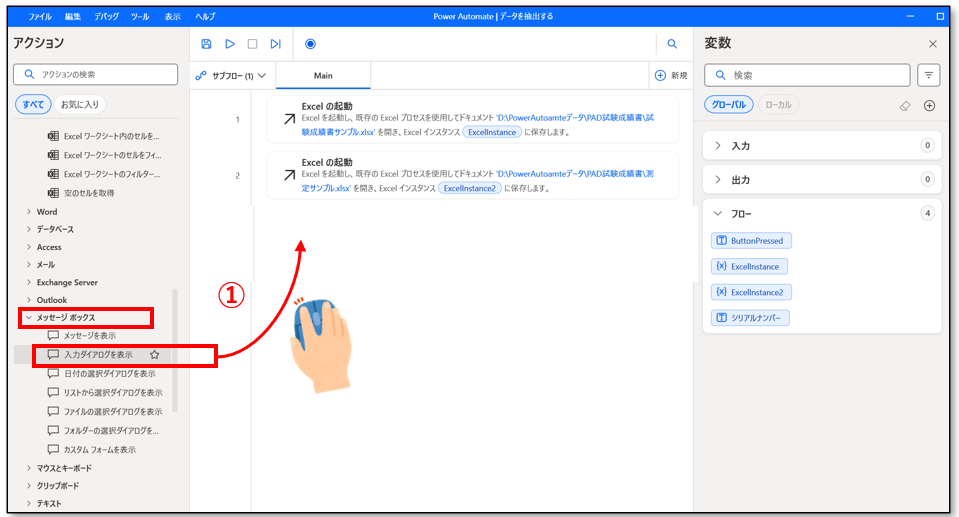Click the アクションの検索 search field

(x=100, y=75)
